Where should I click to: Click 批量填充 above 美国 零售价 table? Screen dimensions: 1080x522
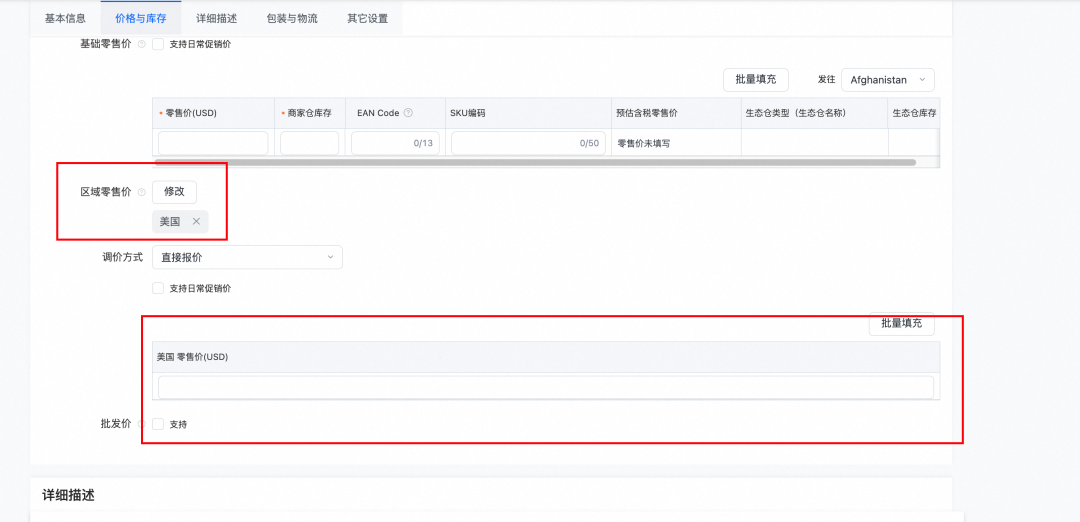coord(901,324)
